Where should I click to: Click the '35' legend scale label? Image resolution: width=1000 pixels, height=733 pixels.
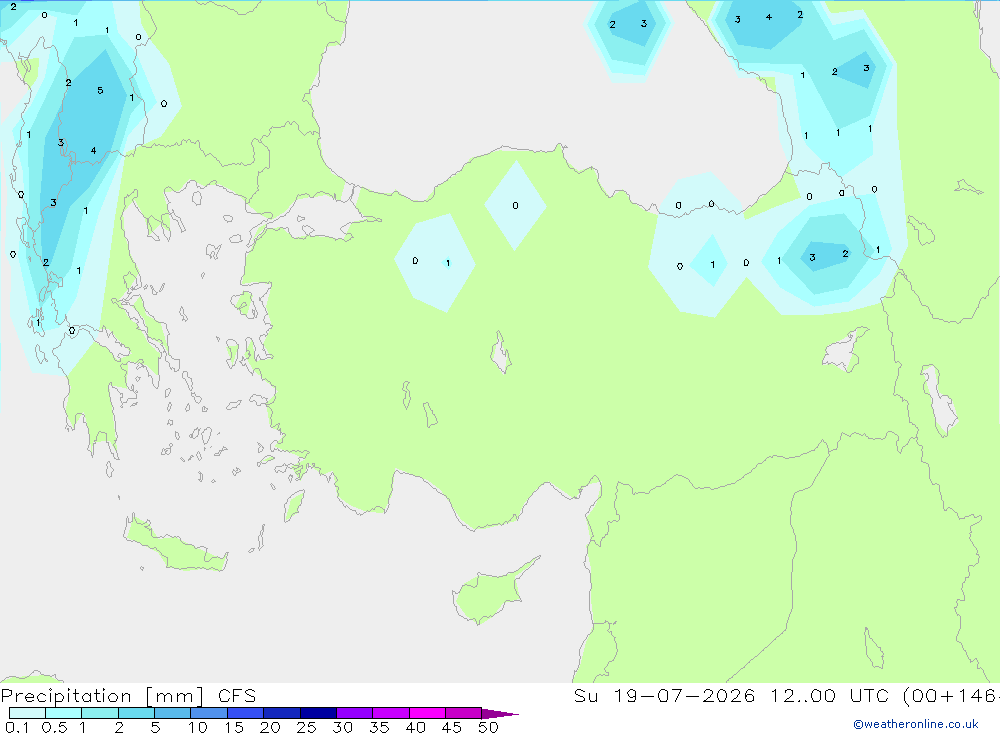(x=379, y=727)
